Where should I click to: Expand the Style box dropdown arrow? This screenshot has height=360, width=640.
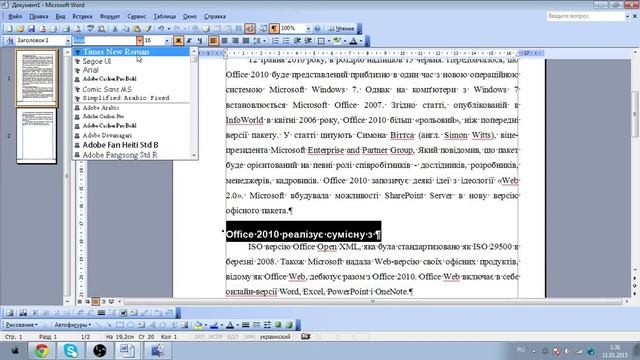(x=68, y=40)
